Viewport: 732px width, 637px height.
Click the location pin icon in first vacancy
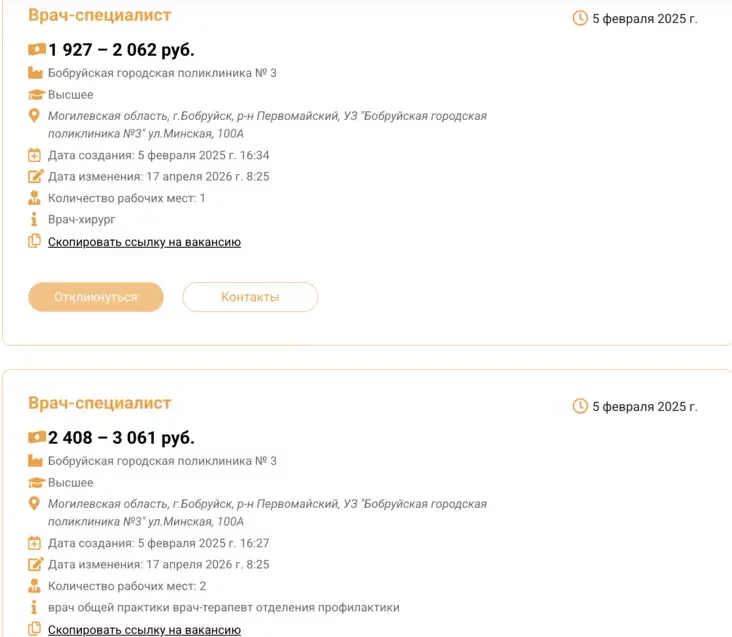click(35, 117)
